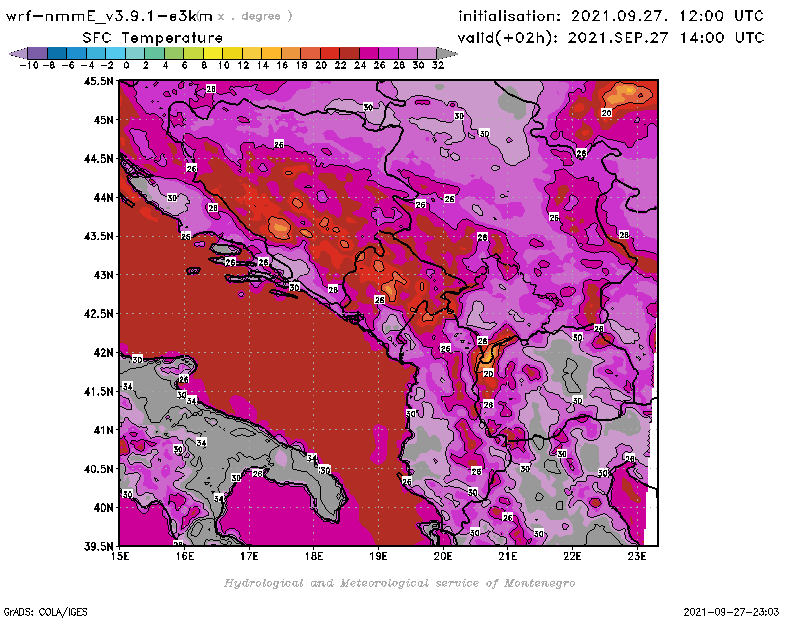
Task: Click the 24 value under the legend
Action: click(x=360, y=65)
